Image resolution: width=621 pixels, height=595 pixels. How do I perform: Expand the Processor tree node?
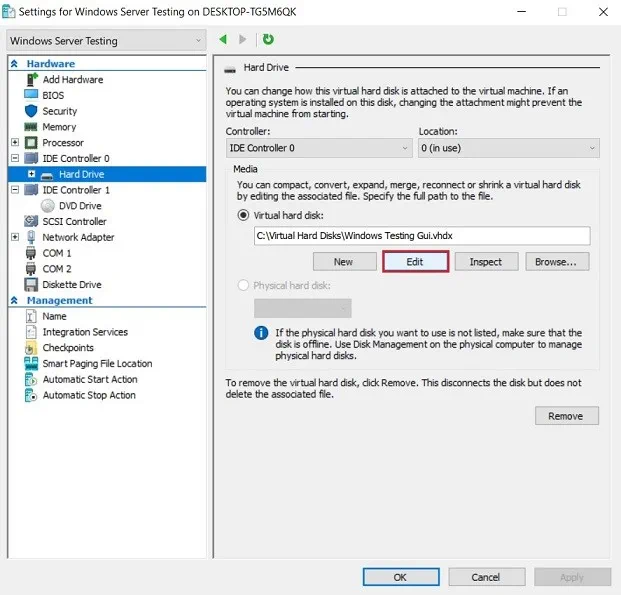click(x=15, y=143)
